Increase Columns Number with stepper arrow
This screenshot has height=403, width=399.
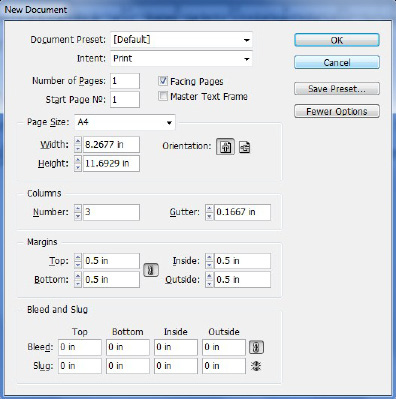click(x=78, y=209)
